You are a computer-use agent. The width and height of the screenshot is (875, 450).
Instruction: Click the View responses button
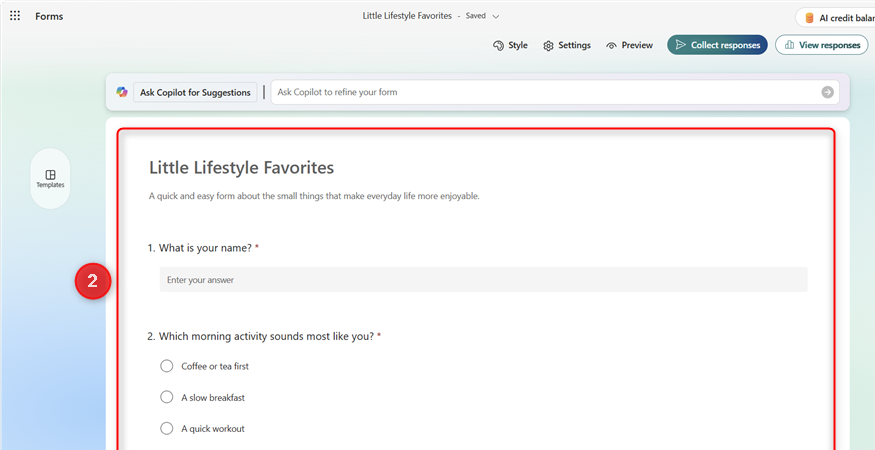[x=821, y=45]
